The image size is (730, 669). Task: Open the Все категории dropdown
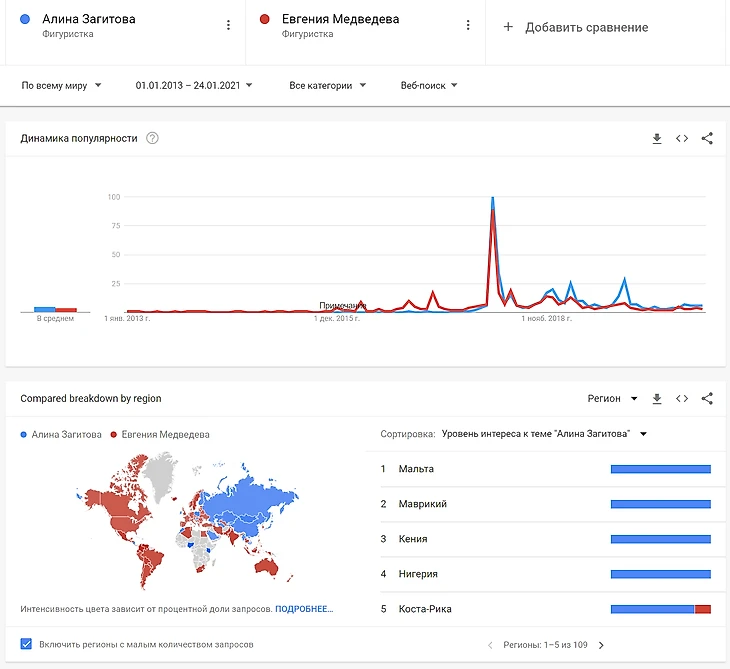pyautogui.click(x=328, y=86)
